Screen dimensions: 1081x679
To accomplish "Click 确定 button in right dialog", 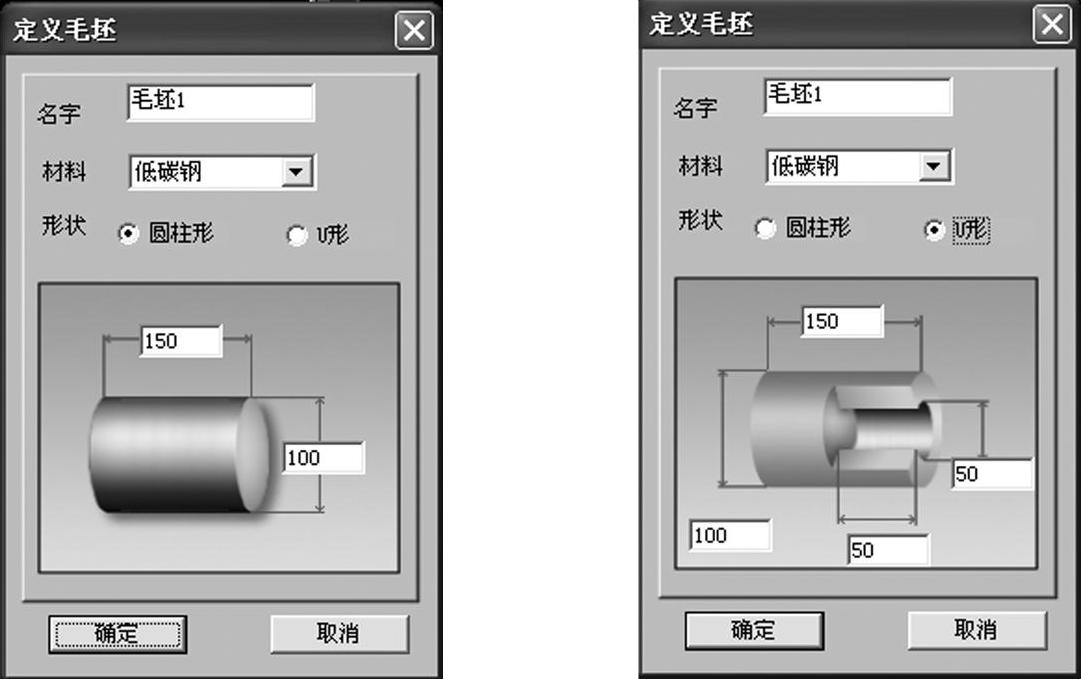I will (754, 630).
